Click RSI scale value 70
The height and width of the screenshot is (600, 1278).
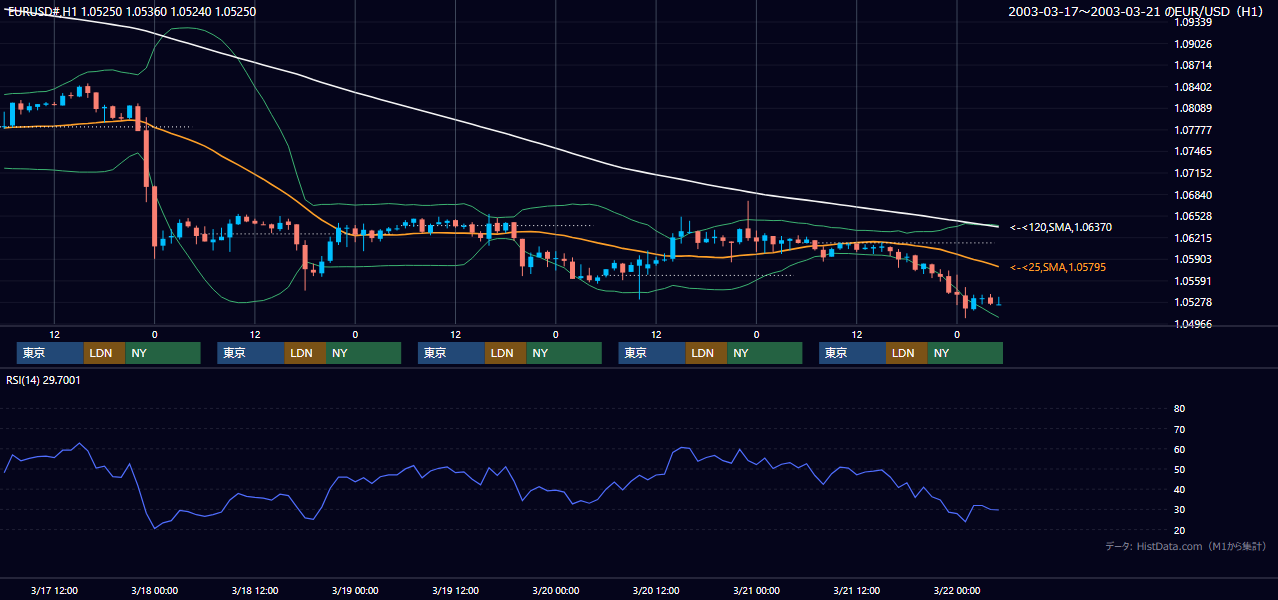tap(1179, 429)
